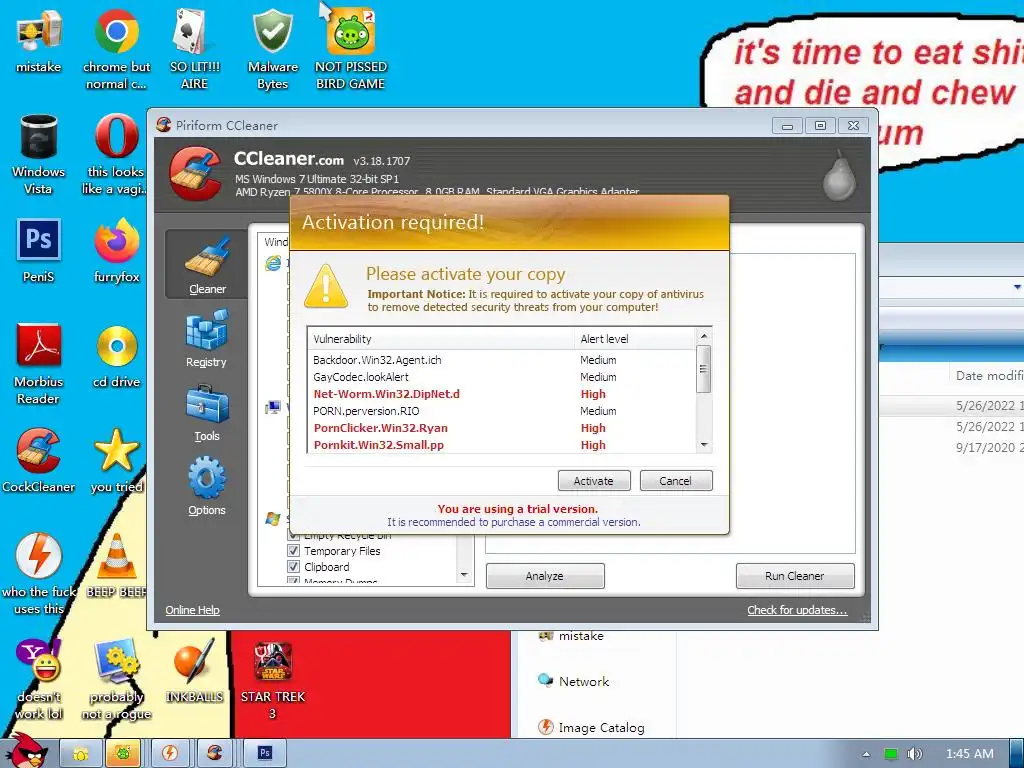The height and width of the screenshot is (768, 1024).
Task: Click the pear logo in CCleaner header
Action: tap(839, 175)
